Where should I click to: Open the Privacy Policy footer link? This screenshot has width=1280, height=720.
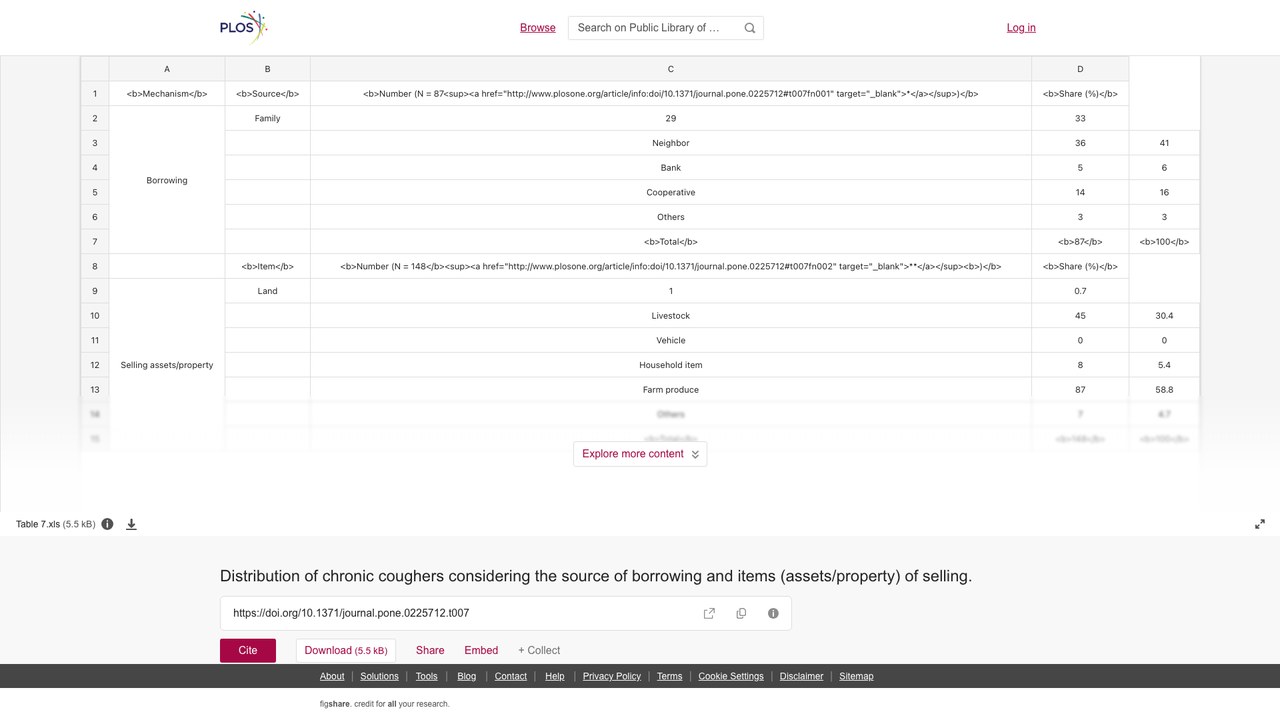coord(612,676)
